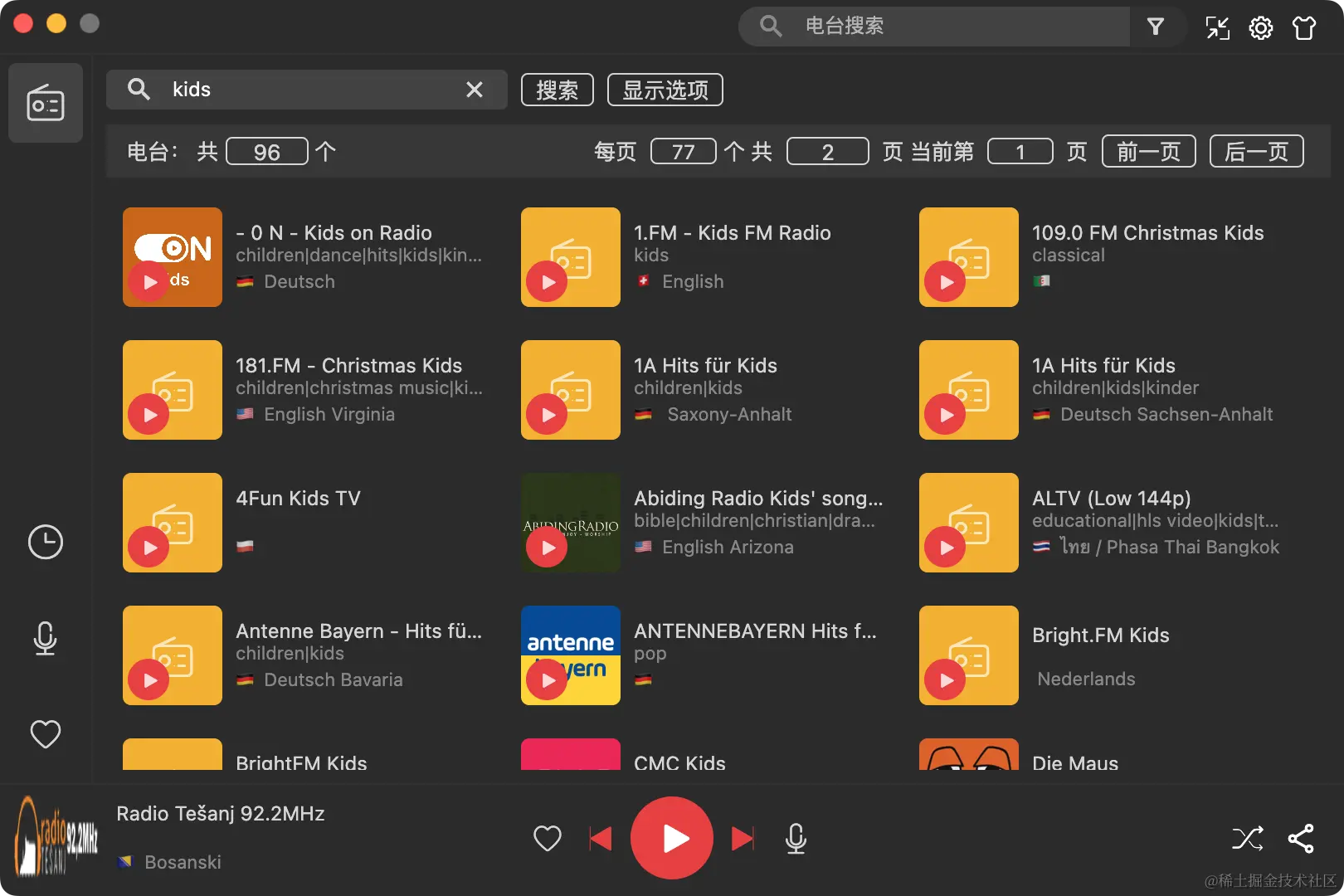Play the Kids on Radio station
This screenshot has height=896, width=1344.
(x=149, y=281)
